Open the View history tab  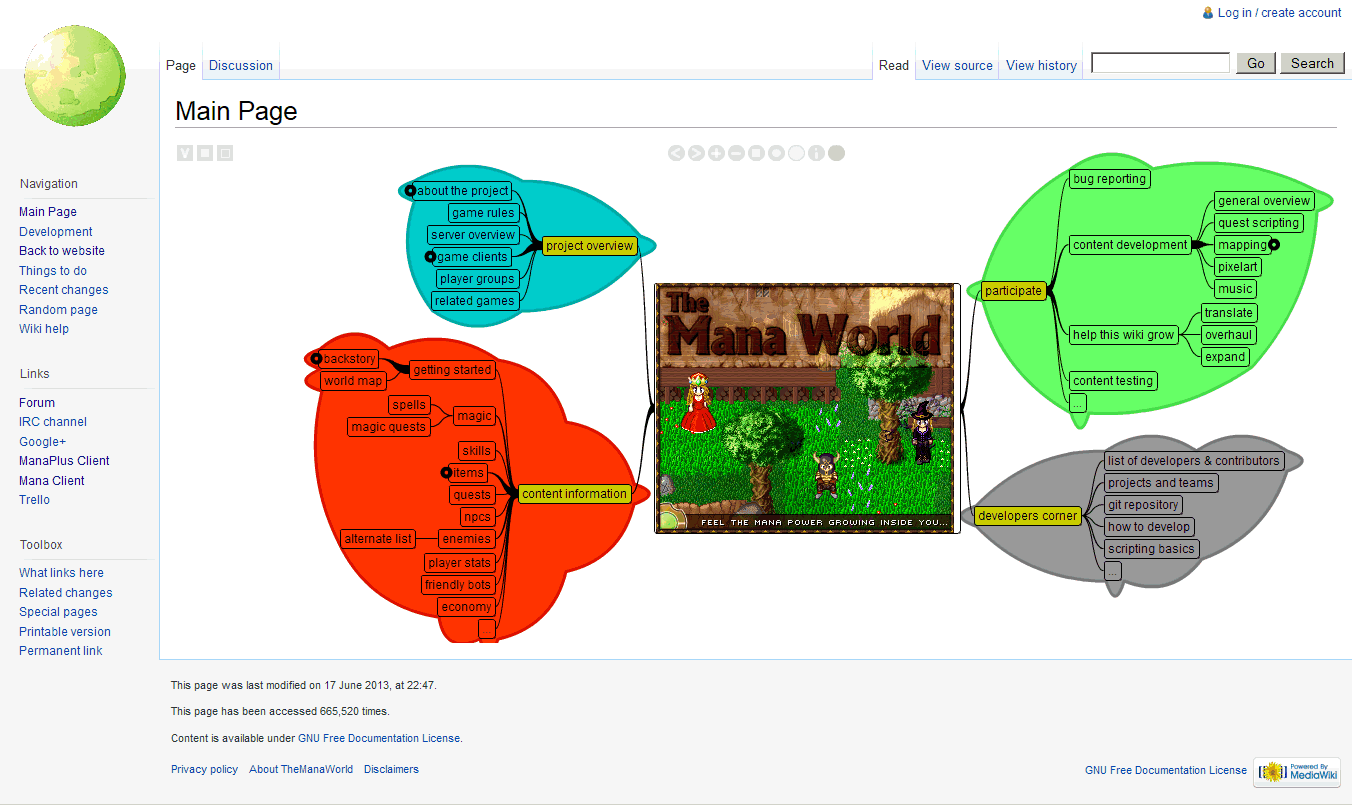[x=1041, y=65]
